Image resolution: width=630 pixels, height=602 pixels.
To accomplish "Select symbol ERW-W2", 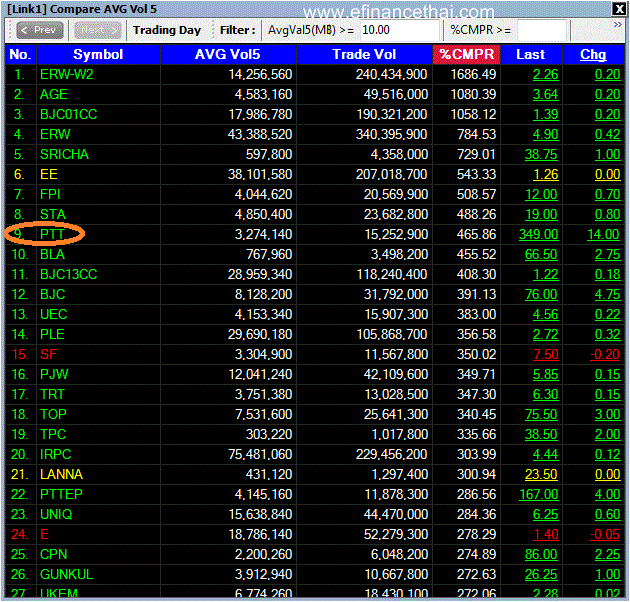I will click(x=67, y=74).
